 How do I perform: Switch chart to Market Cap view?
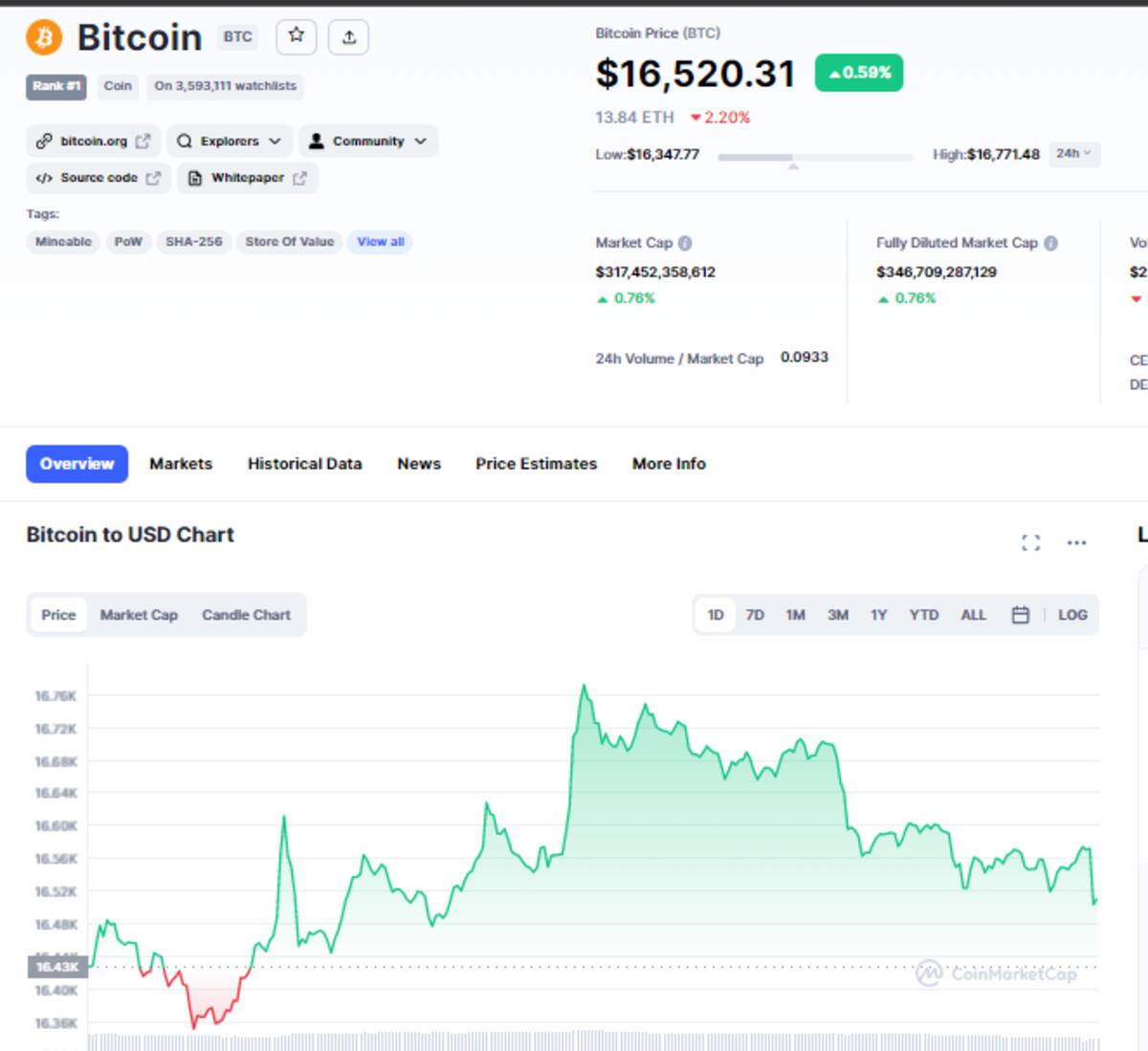pyautogui.click(x=139, y=615)
